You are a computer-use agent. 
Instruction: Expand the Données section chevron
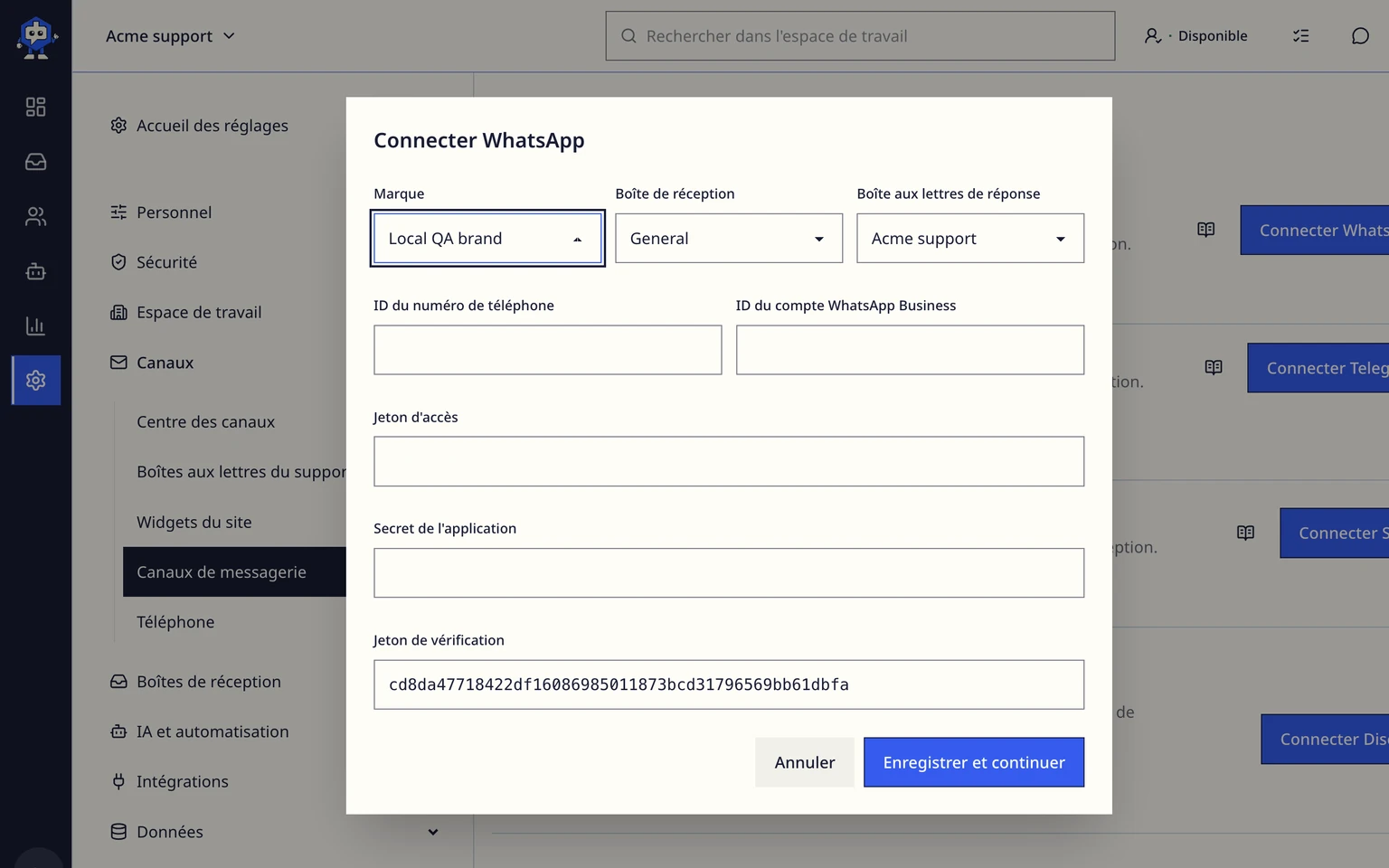(433, 832)
